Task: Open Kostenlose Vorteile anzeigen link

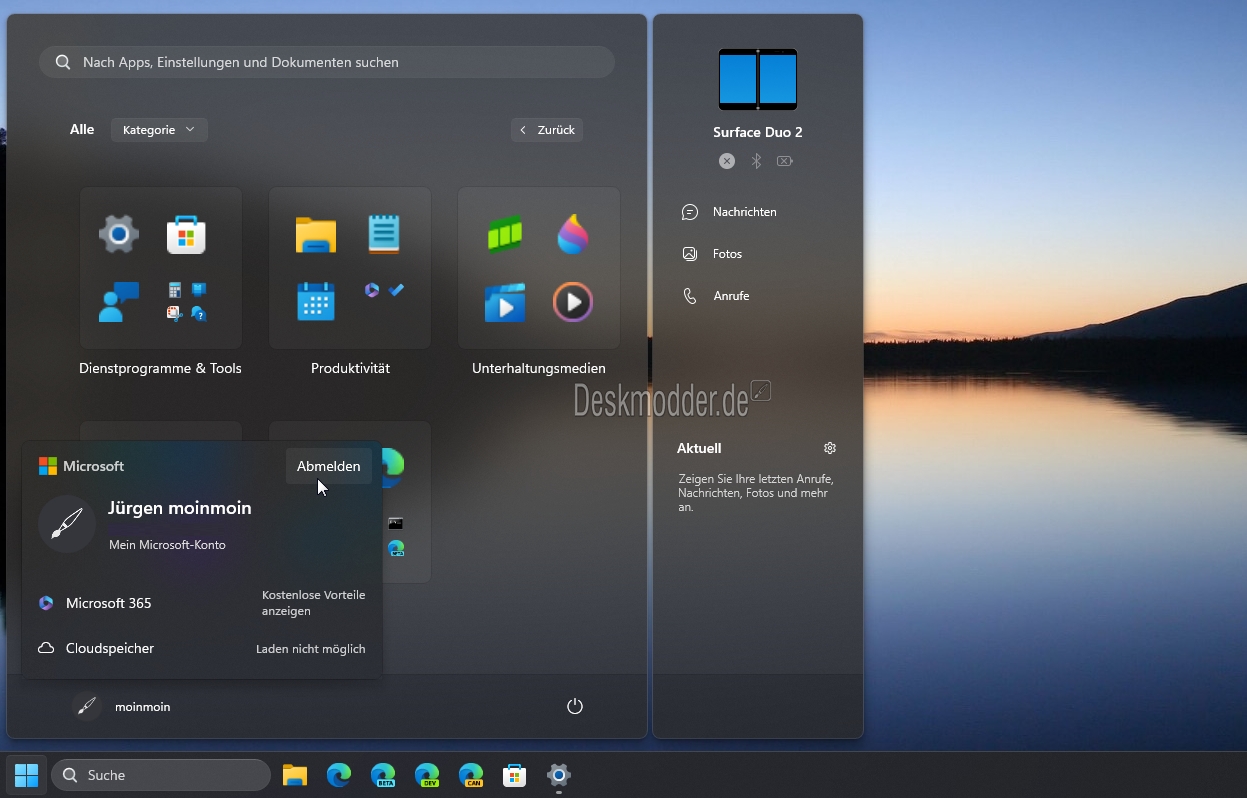Action: click(314, 603)
